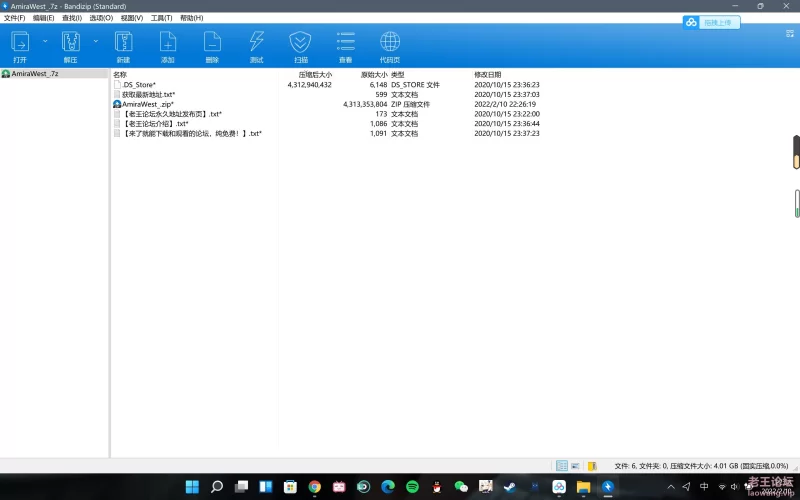Click the DS_STORE 文件 type cell
800x500 pixels.
point(415,85)
